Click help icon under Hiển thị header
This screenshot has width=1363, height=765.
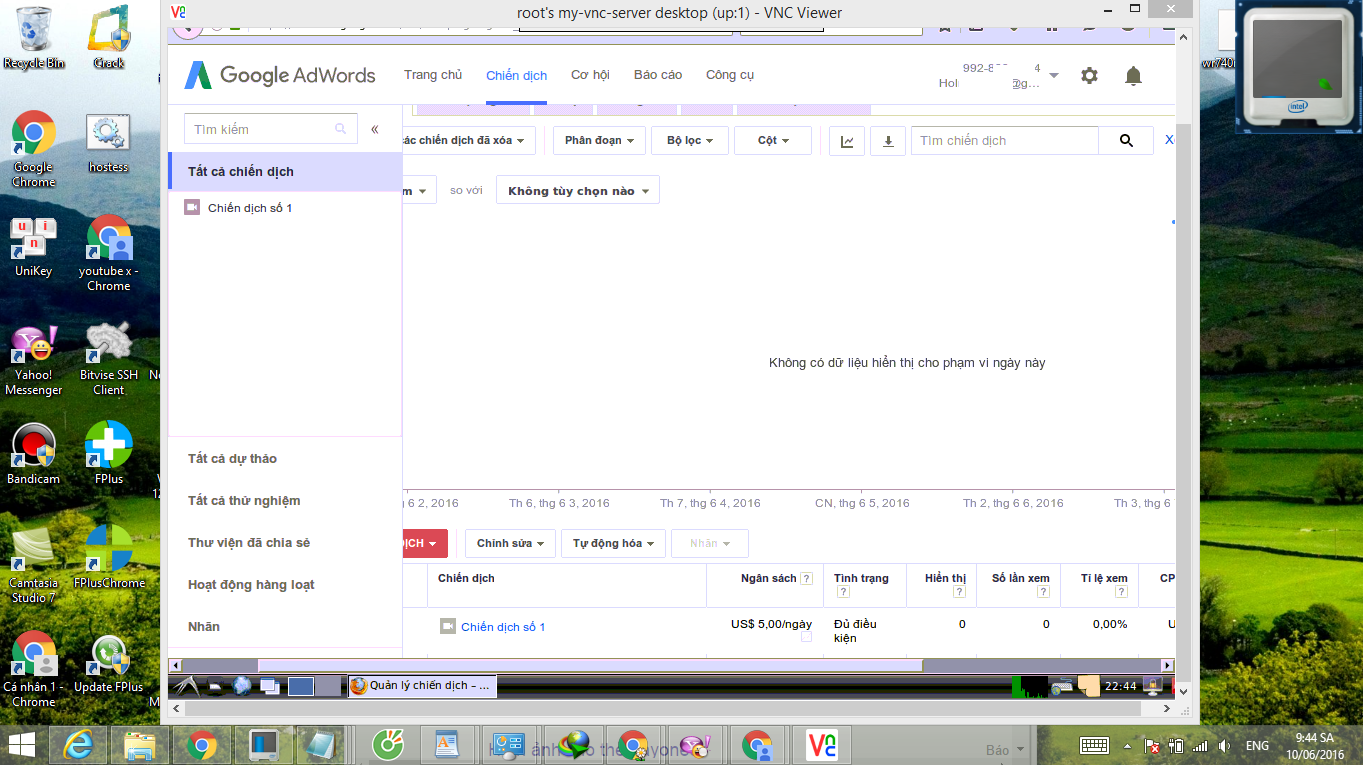959,592
